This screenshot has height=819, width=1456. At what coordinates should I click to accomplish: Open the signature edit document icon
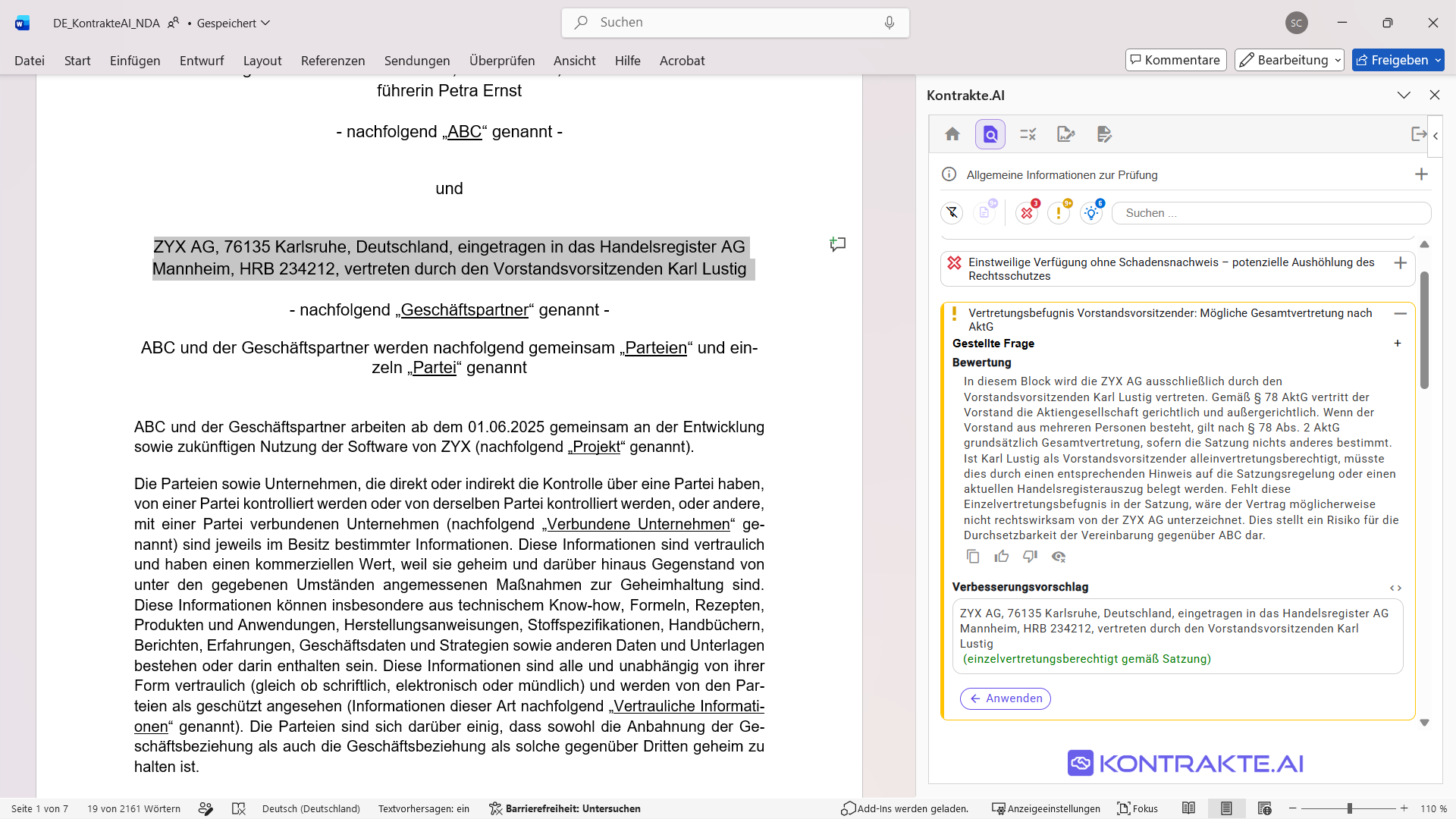coord(1066,134)
